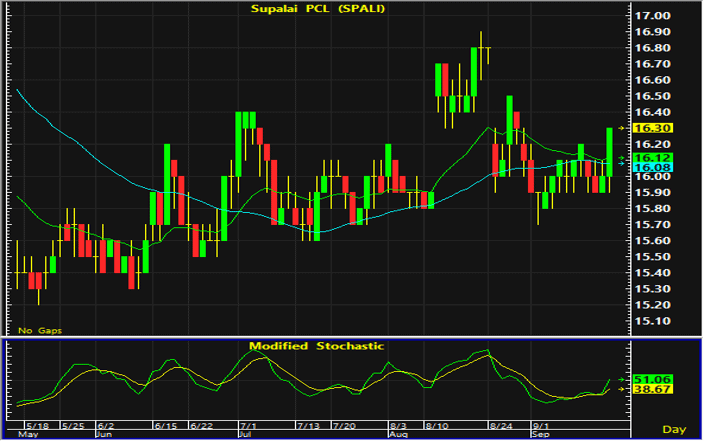Click the 16.40 price axis label
Screen dimensions: 704x441
point(652,112)
